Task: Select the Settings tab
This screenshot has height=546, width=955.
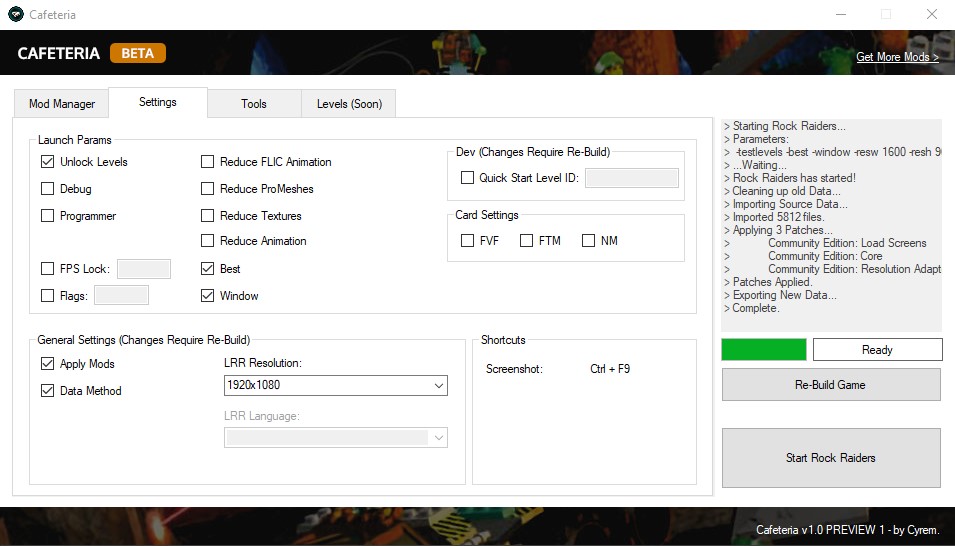Action: pos(158,102)
